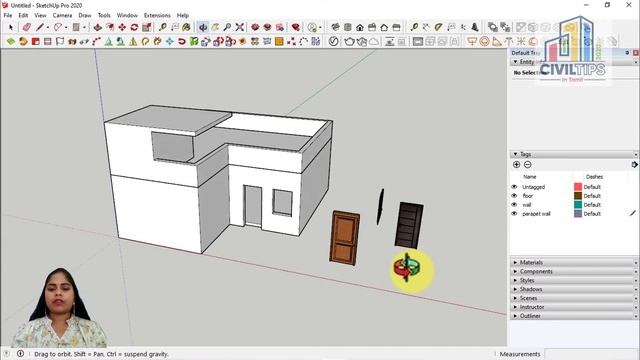
Task: Expand the Instructor panel
Action: click(x=574, y=307)
